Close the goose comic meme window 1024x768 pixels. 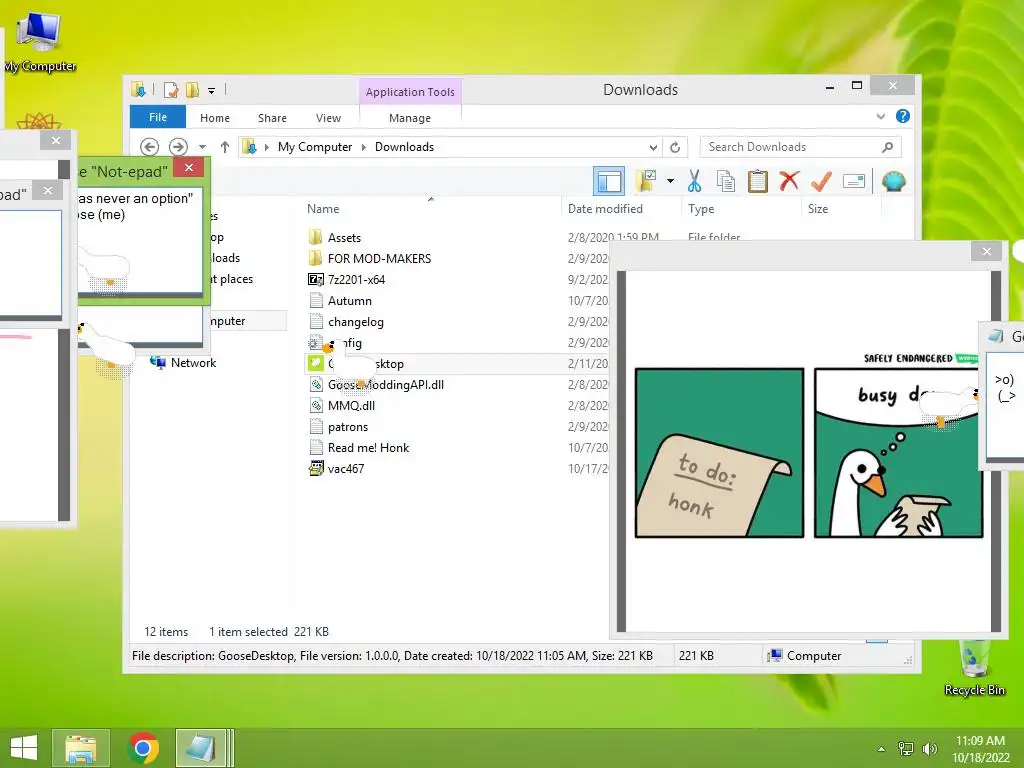[x=986, y=251]
